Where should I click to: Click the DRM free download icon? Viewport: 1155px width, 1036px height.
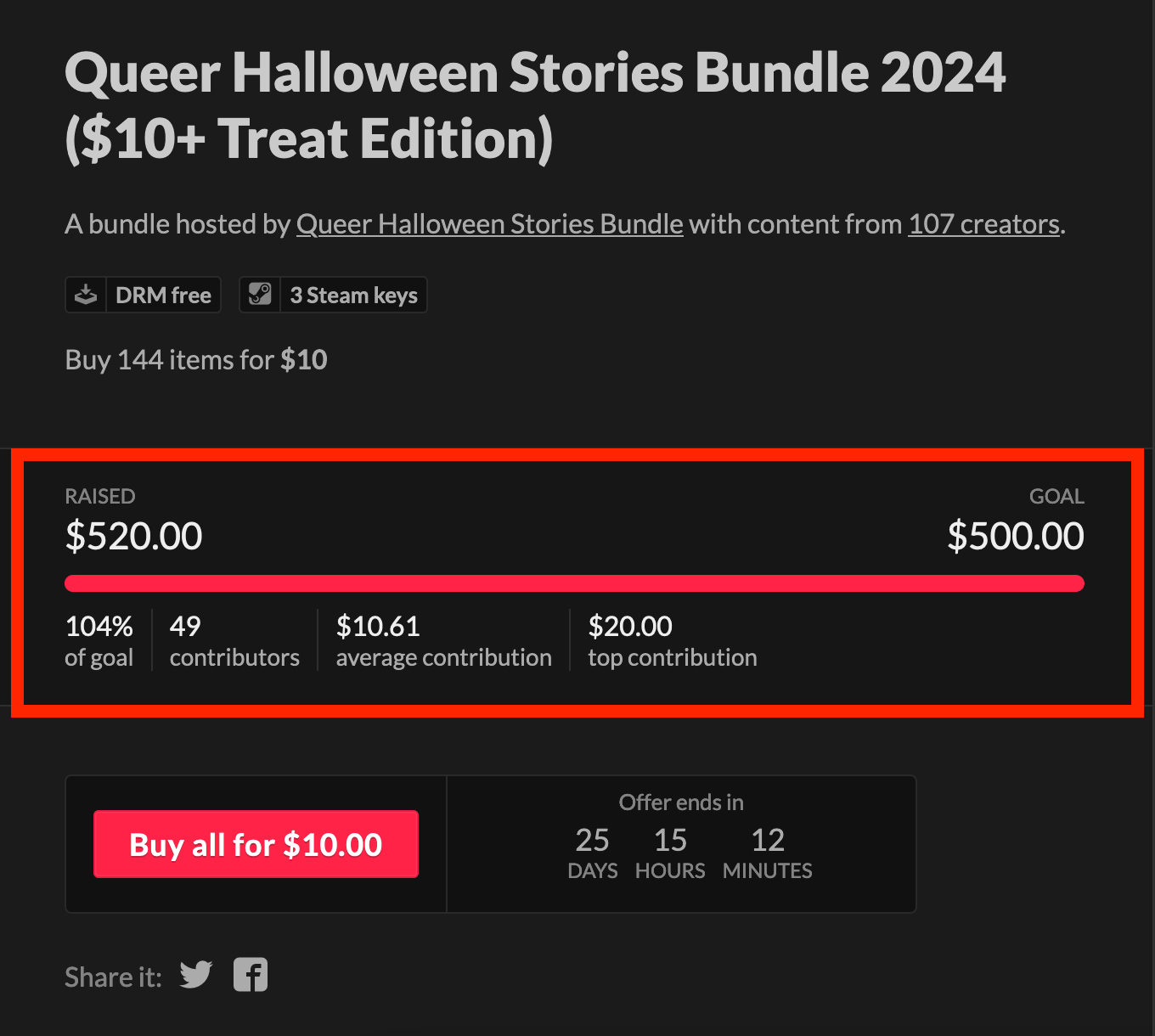pyautogui.click(x=86, y=295)
